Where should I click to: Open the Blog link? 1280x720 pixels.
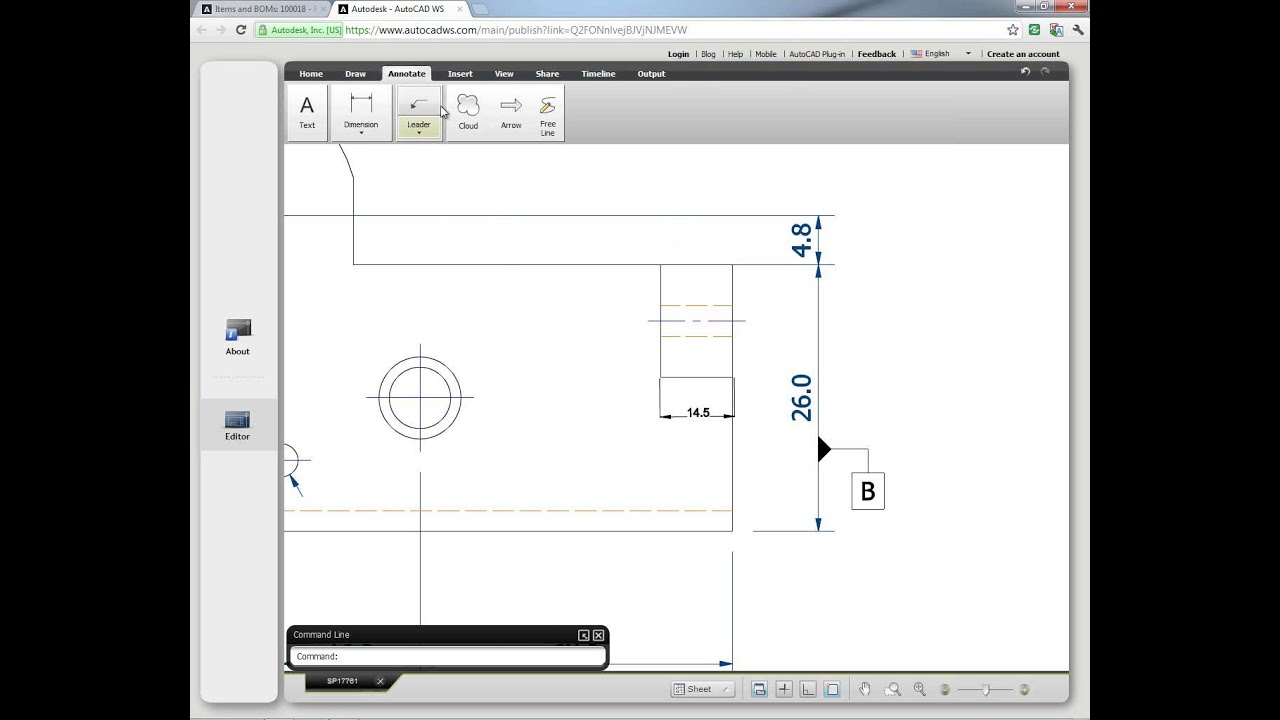708,54
